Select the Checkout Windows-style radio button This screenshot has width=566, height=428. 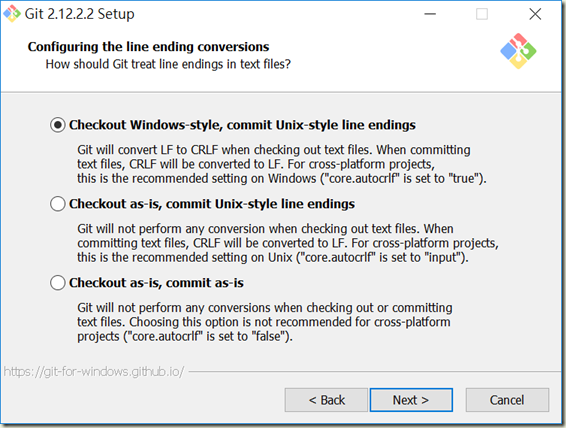click(x=58, y=125)
